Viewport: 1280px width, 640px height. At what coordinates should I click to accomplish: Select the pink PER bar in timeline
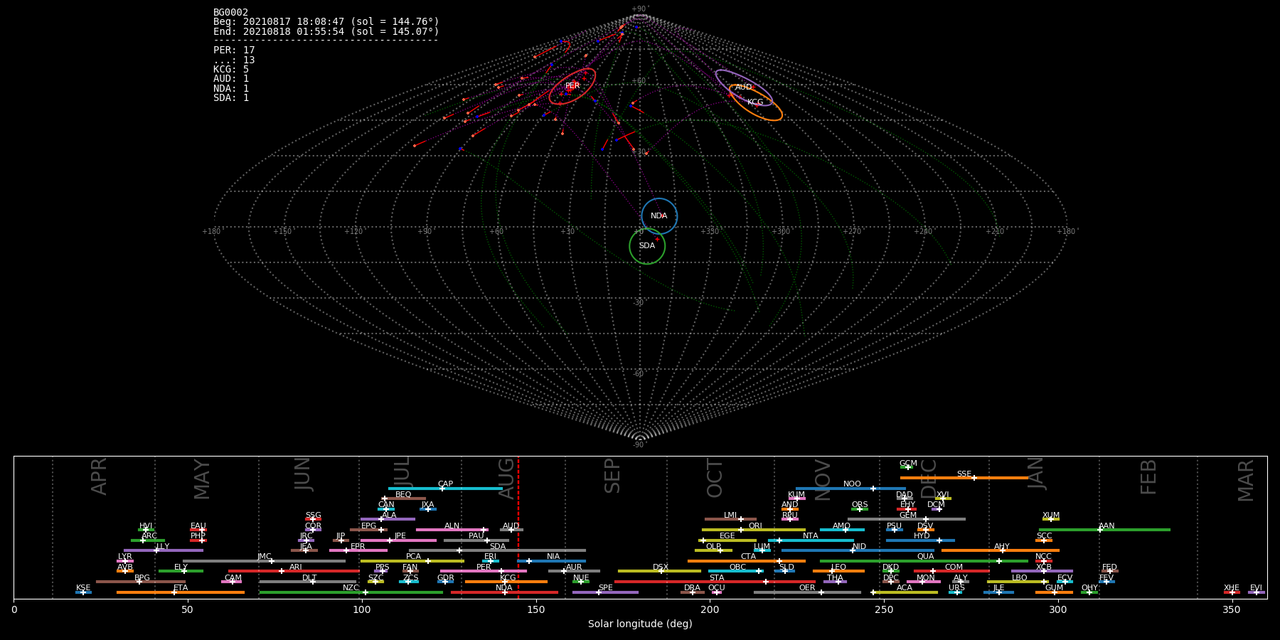[484, 571]
